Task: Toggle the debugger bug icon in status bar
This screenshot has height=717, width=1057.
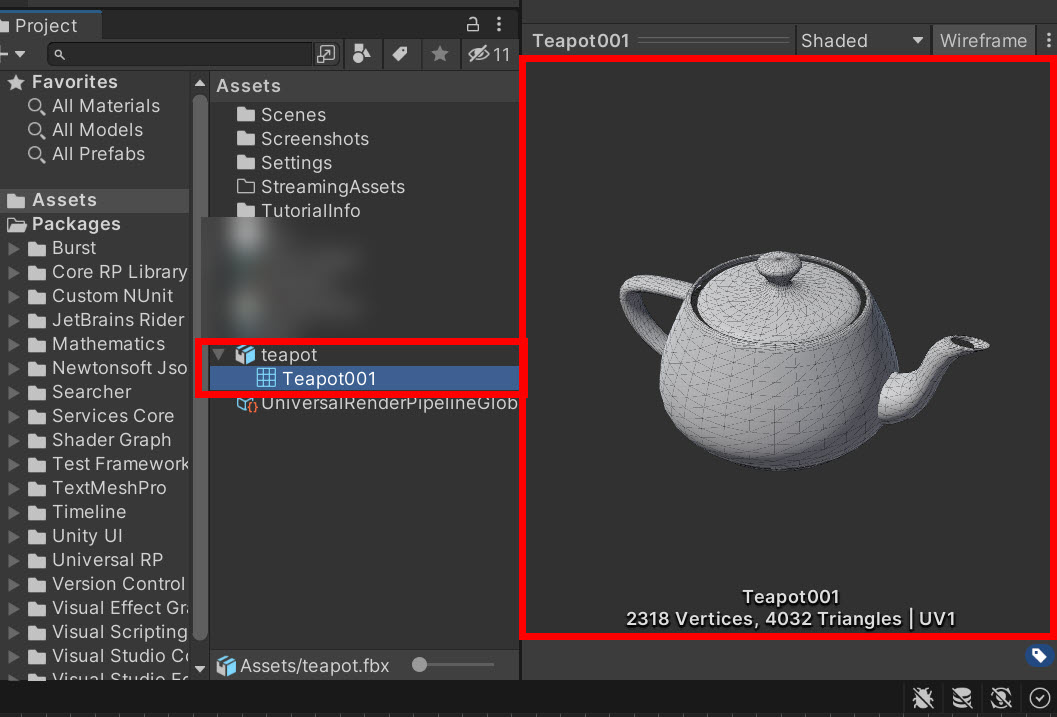Action: click(x=923, y=699)
